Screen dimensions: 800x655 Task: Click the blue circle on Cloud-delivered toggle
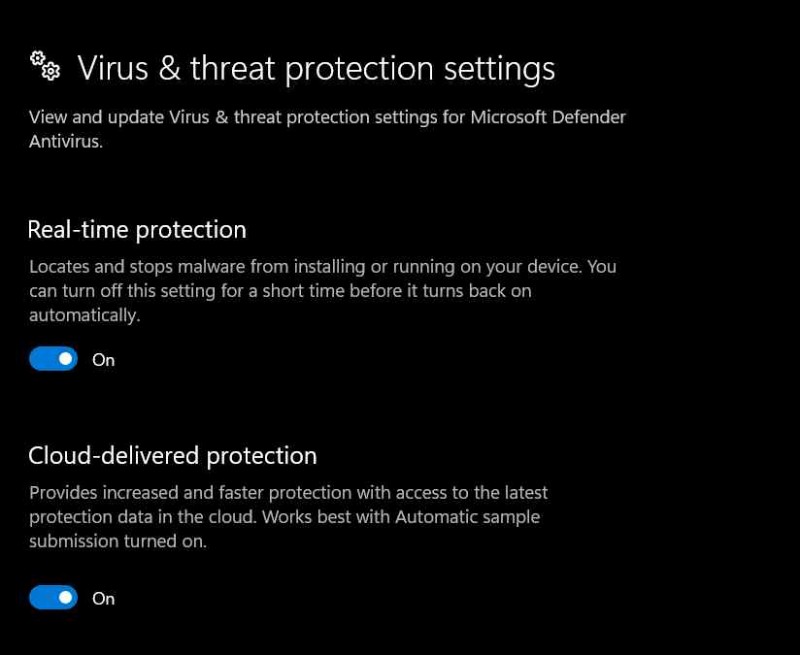pyautogui.click(x=64, y=597)
